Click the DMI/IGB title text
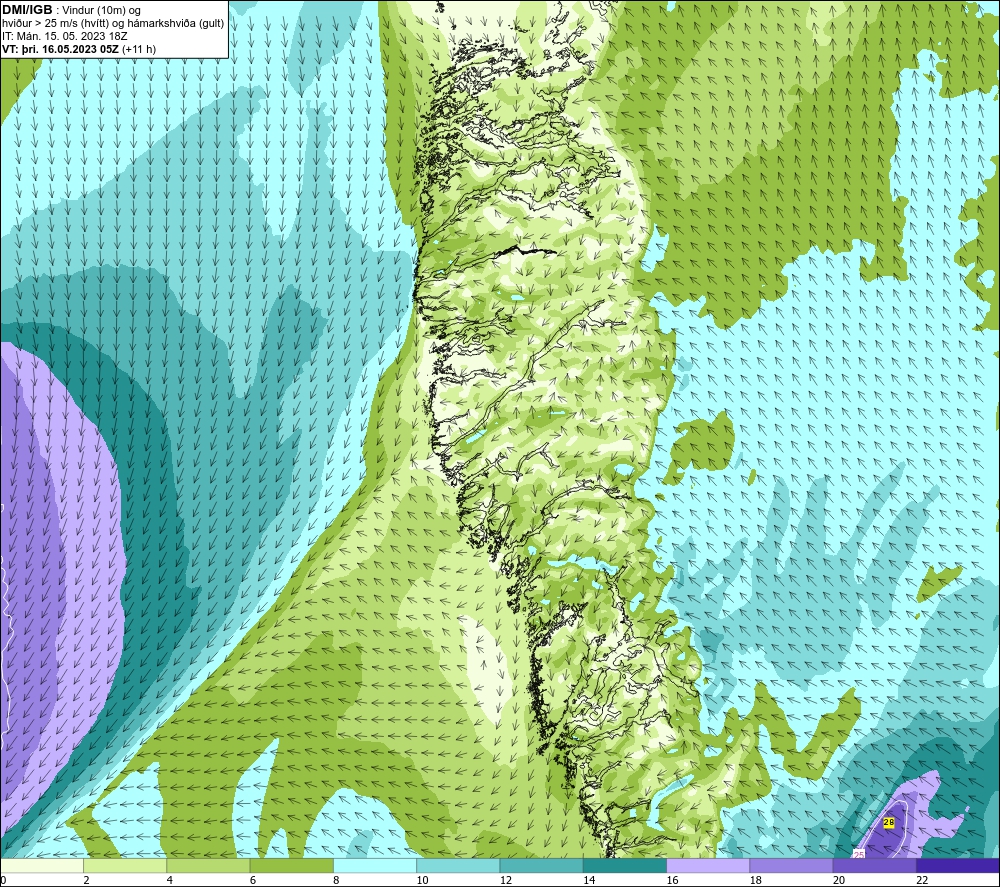The height and width of the screenshot is (887, 1000). point(27,10)
